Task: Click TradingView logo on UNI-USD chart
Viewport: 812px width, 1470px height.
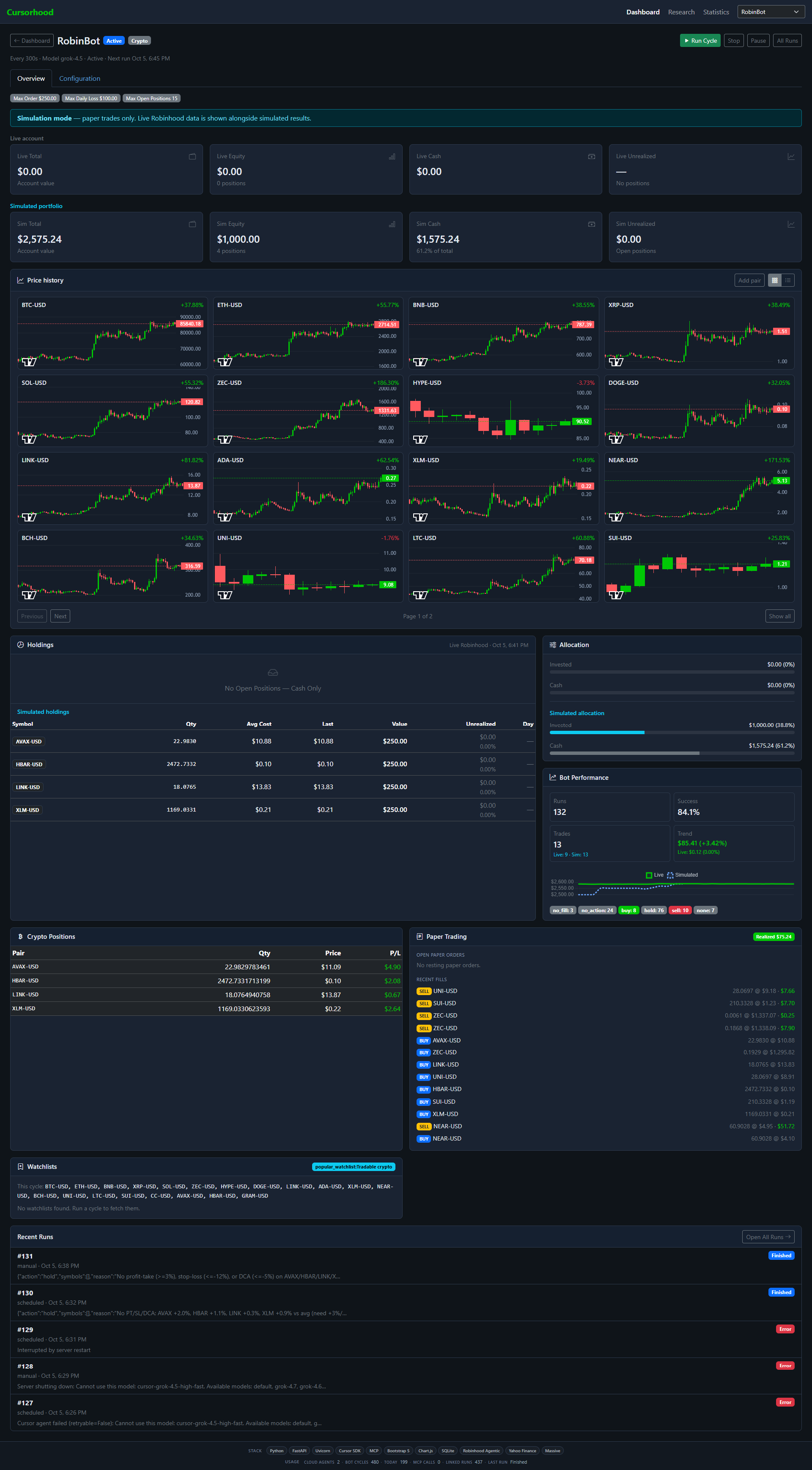Action: click(x=225, y=595)
